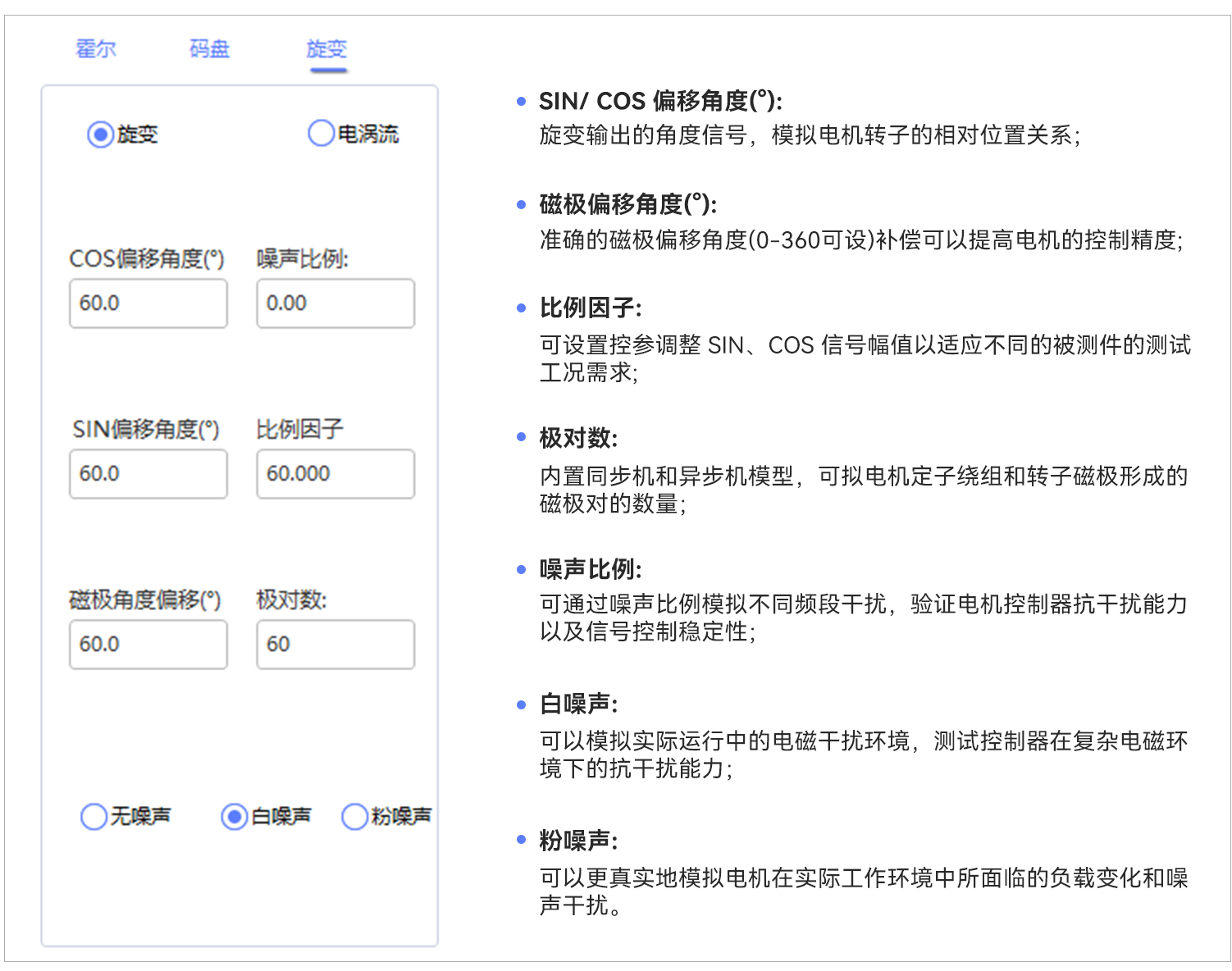The width and height of the screenshot is (1232, 971).
Task: Click the SIN偏移角度 input field
Action: [x=148, y=474]
